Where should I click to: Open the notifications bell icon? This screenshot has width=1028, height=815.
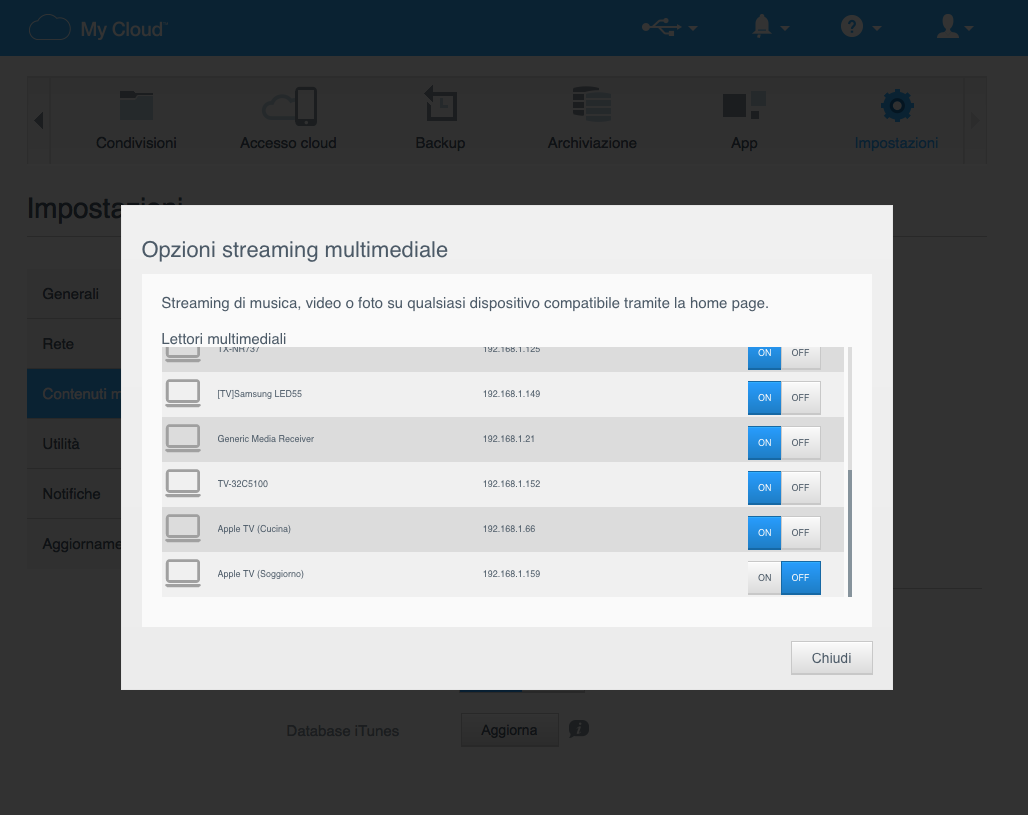pyautogui.click(x=762, y=27)
